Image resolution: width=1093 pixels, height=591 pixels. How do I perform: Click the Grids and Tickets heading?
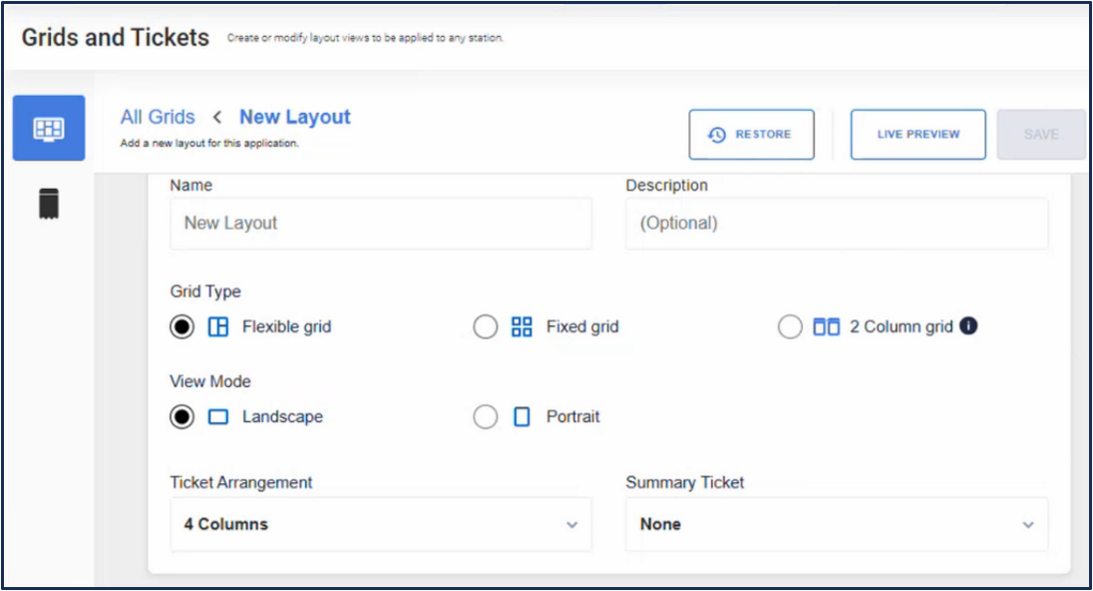[x=115, y=37]
